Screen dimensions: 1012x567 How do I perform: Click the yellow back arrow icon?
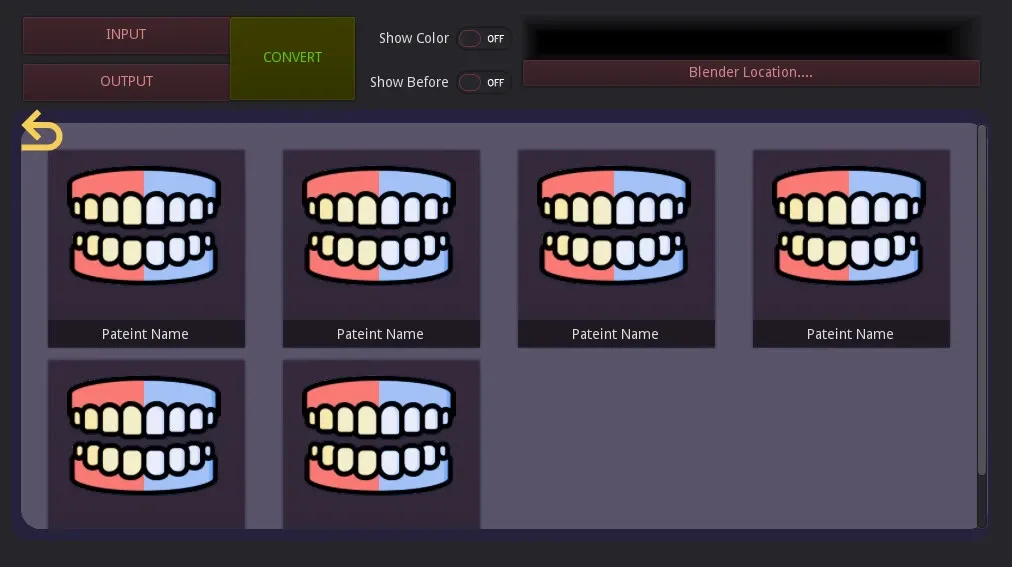pos(42,131)
